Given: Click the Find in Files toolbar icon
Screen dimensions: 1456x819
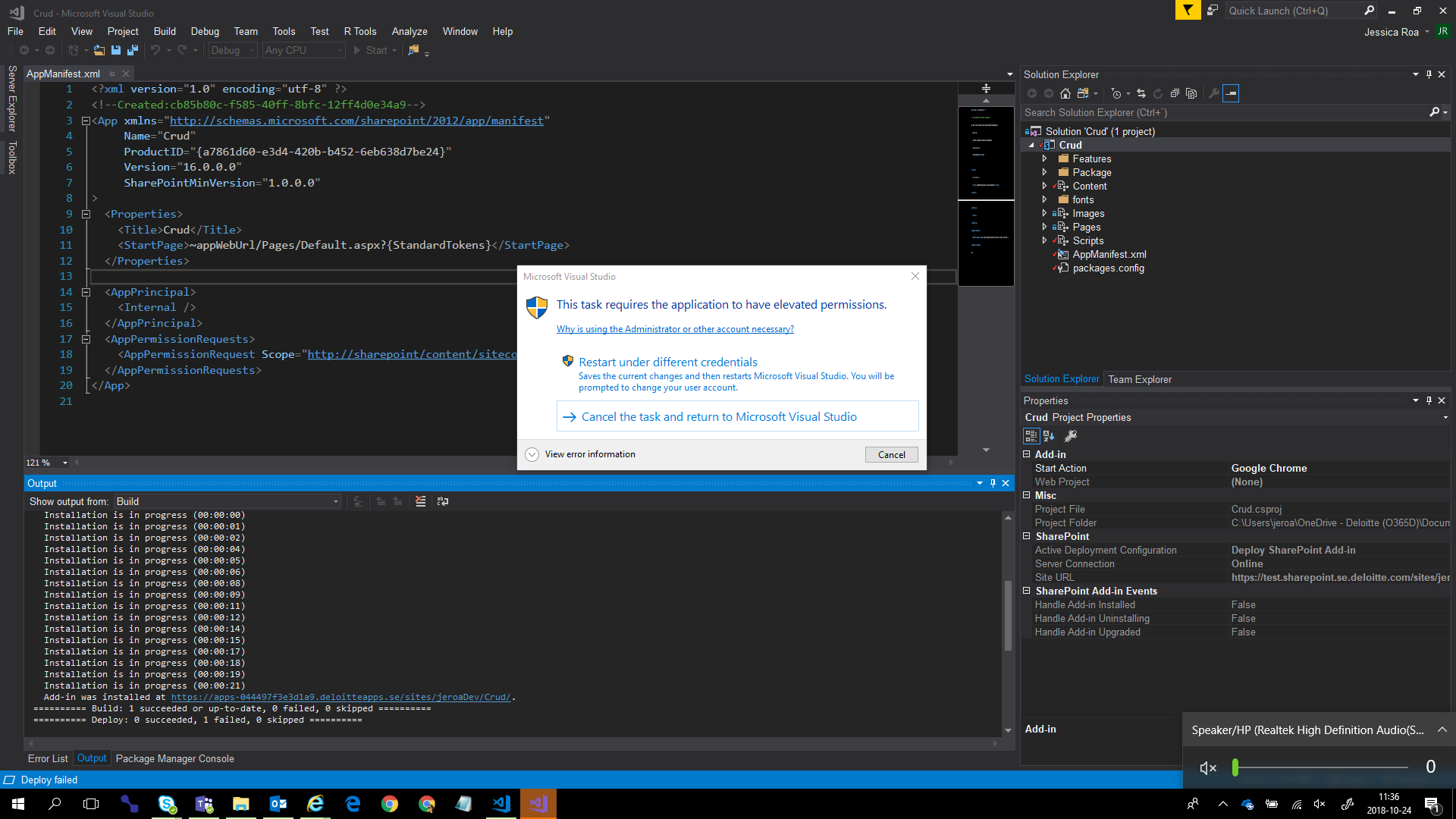Looking at the screenshot, I should pyautogui.click(x=413, y=50).
